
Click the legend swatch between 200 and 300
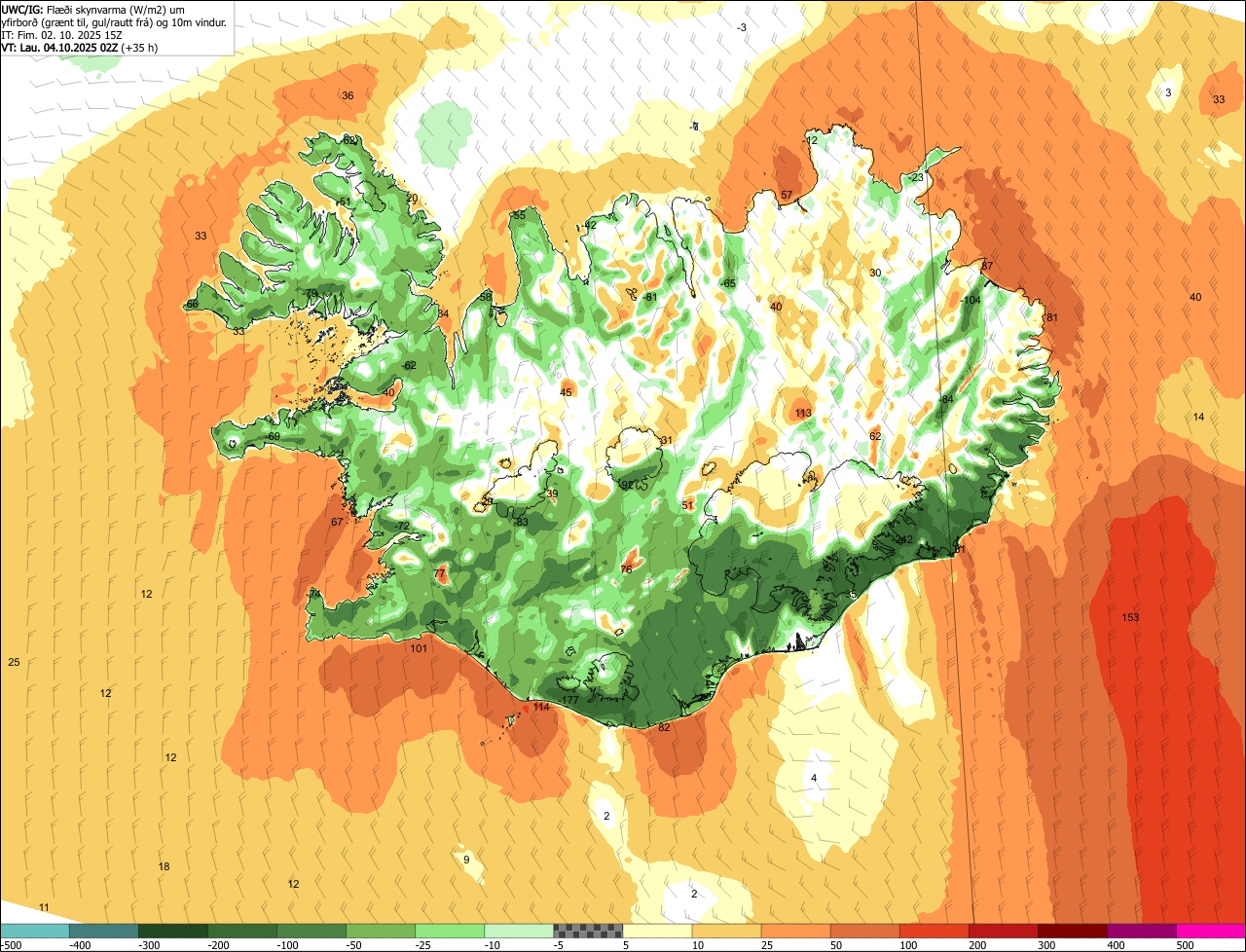pos(1003,931)
